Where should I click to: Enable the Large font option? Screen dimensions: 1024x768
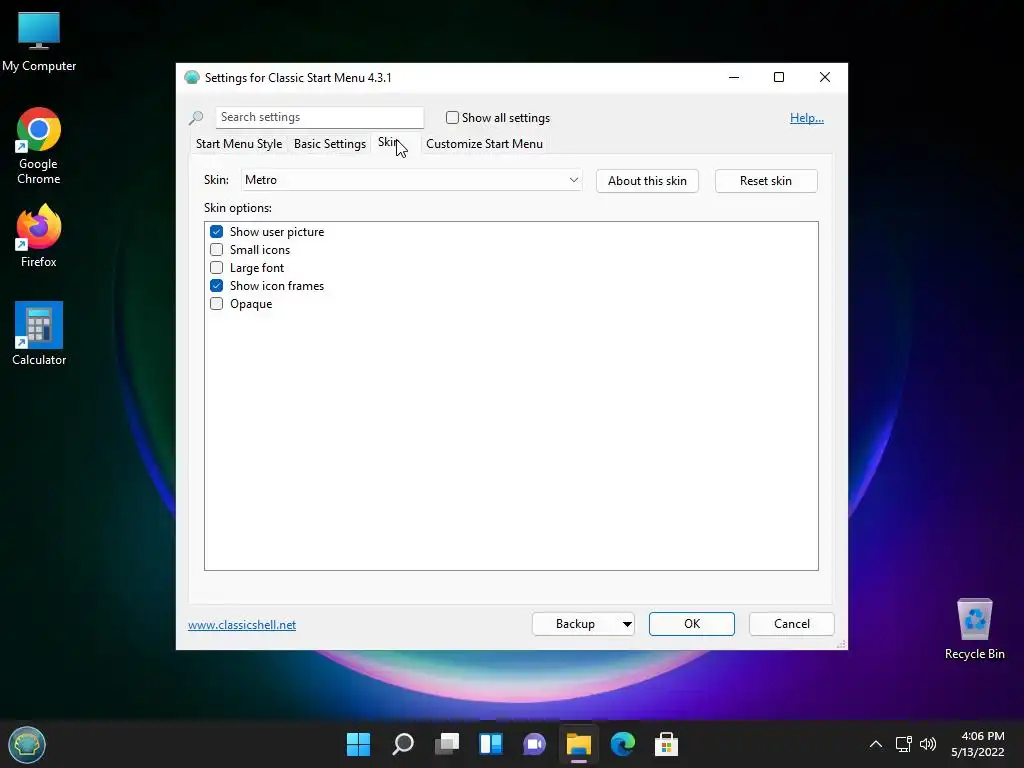pos(216,268)
